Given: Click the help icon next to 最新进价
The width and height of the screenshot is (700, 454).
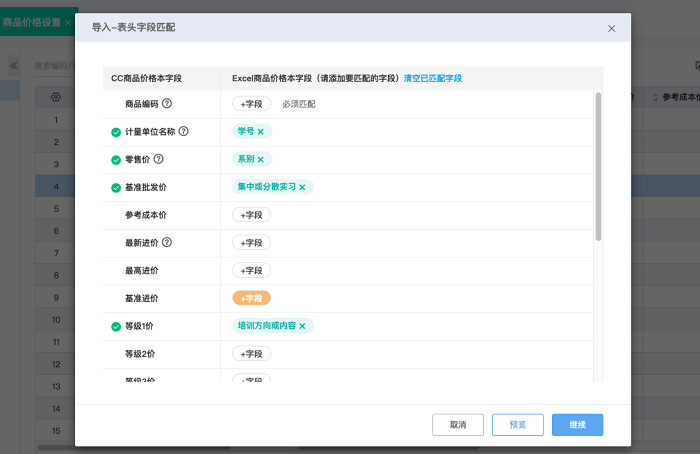Looking at the screenshot, I should click(167, 242).
